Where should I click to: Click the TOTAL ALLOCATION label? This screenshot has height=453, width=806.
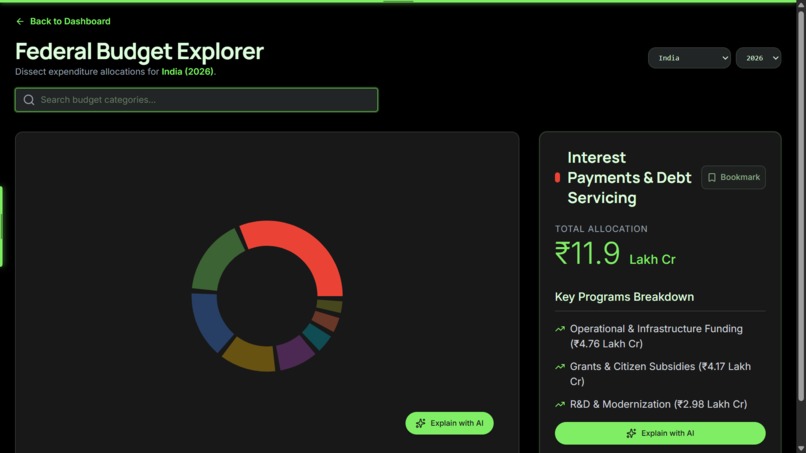click(x=601, y=229)
